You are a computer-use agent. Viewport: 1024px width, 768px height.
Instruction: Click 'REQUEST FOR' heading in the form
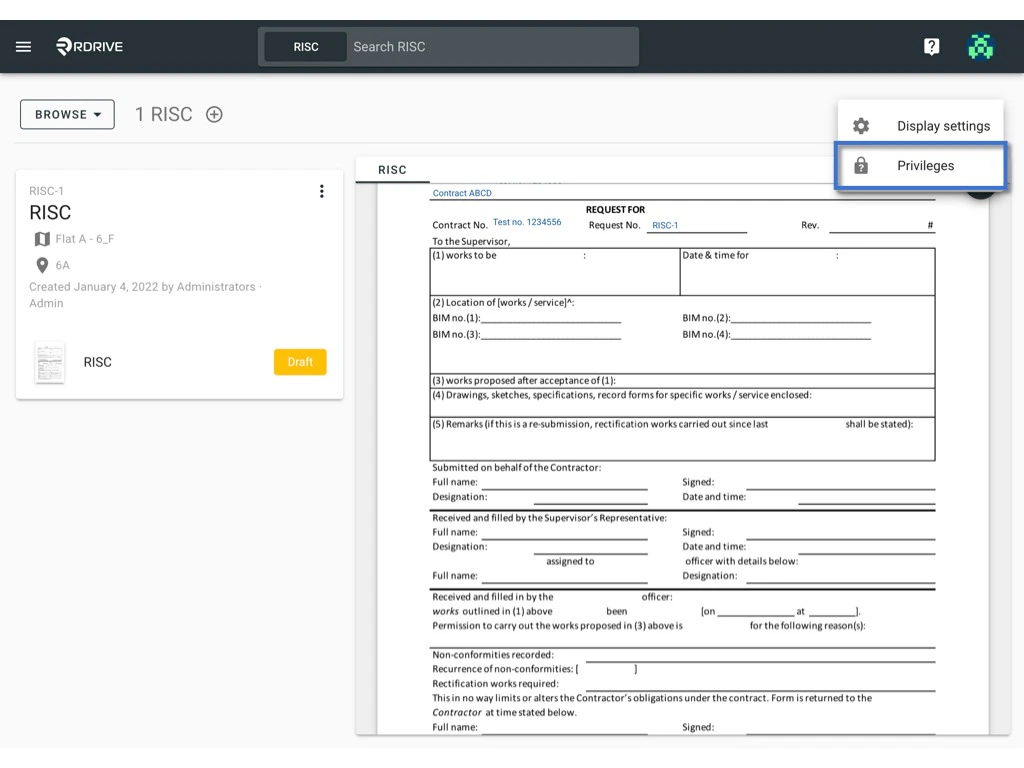pyautogui.click(x=615, y=210)
